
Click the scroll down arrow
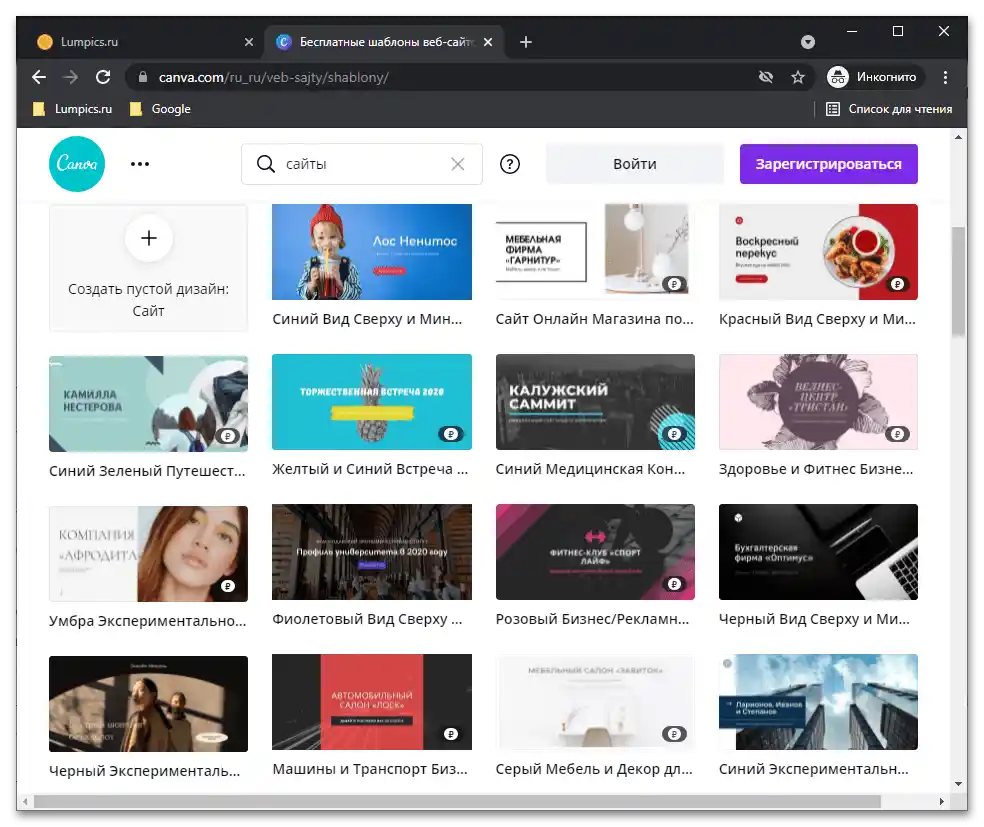tap(958, 784)
